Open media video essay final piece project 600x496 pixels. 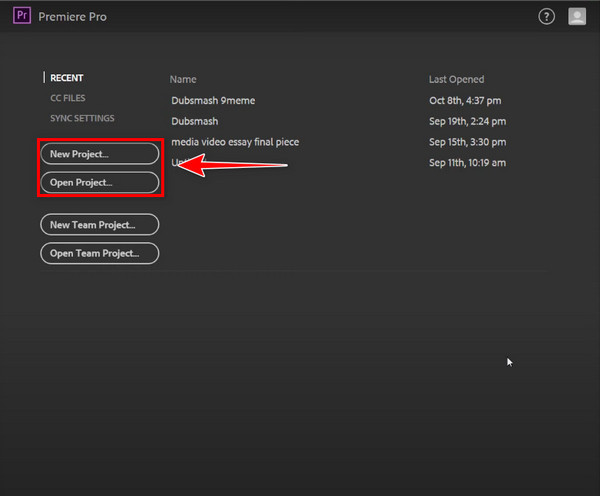coord(235,142)
